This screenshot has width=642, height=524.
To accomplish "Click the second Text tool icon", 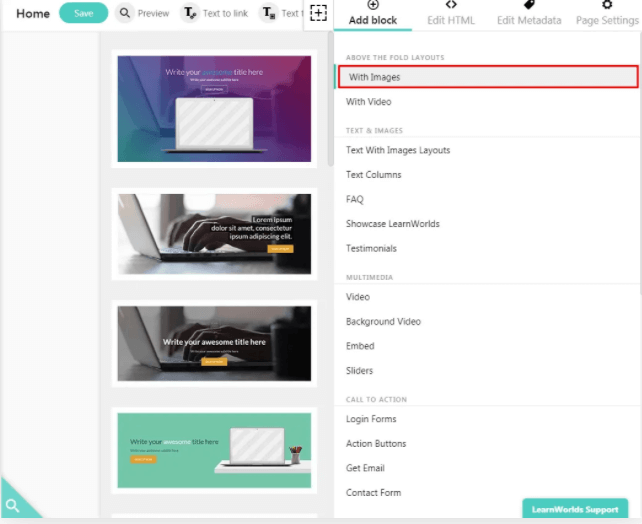I will pyautogui.click(x=269, y=13).
